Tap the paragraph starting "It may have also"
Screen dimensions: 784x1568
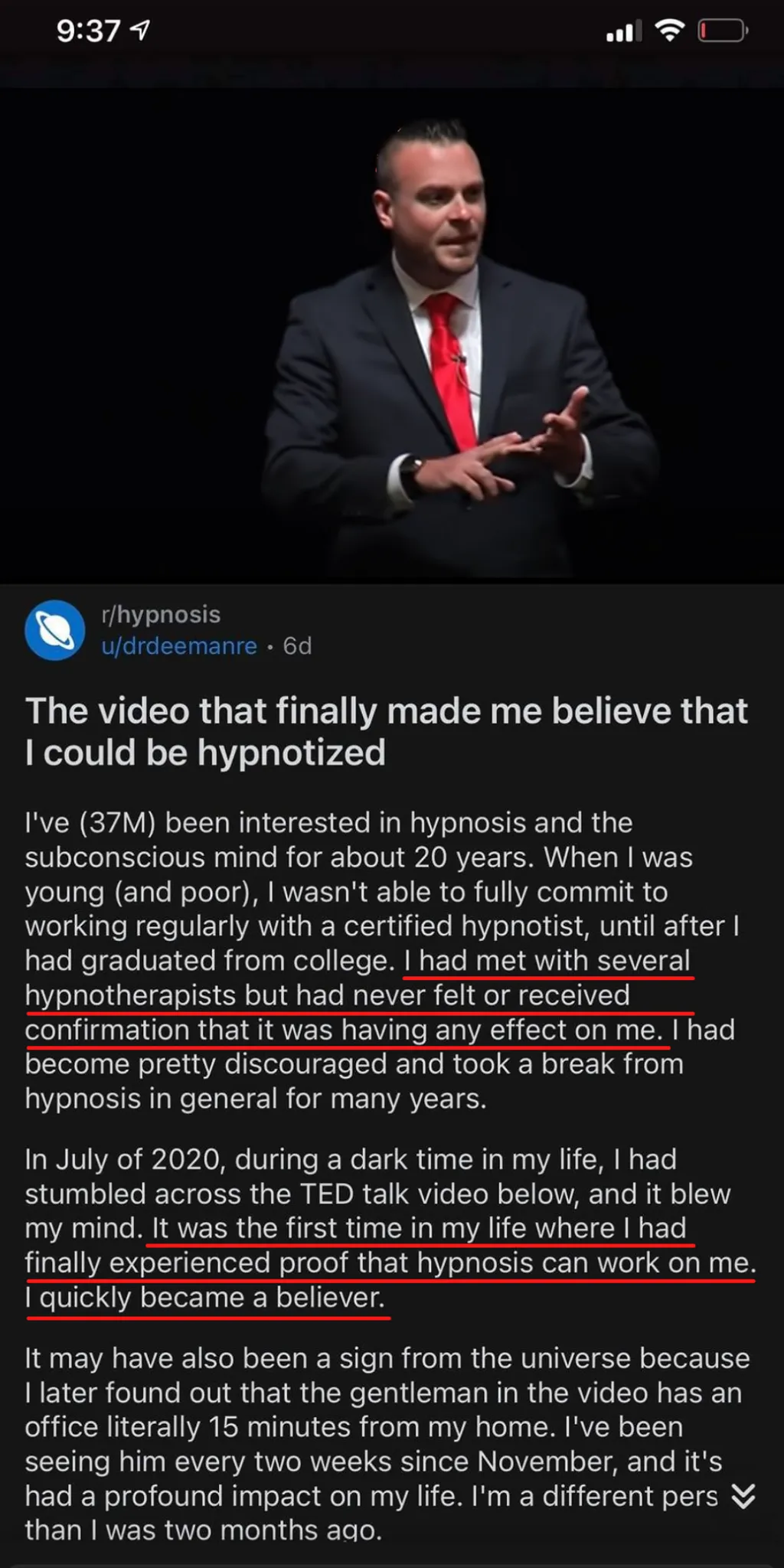tap(387, 1444)
